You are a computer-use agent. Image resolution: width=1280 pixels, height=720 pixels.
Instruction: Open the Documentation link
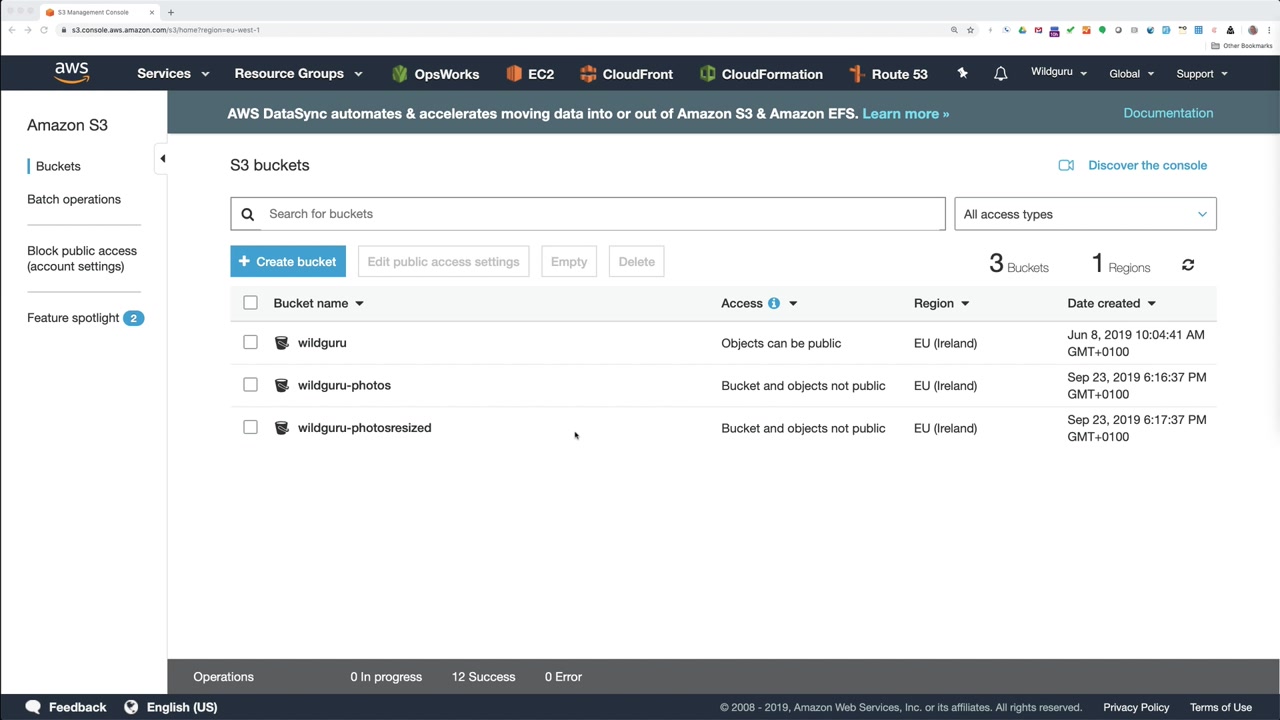[1168, 113]
